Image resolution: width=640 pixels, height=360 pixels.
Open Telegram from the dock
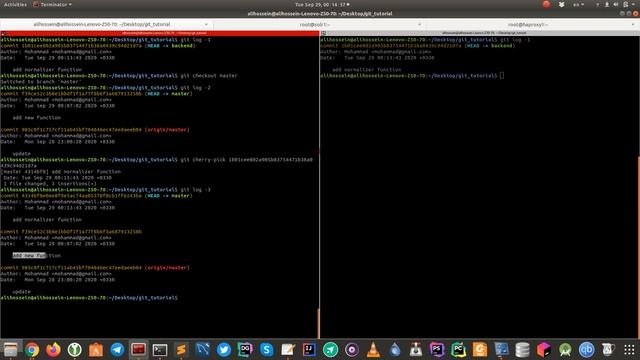click(x=117, y=350)
